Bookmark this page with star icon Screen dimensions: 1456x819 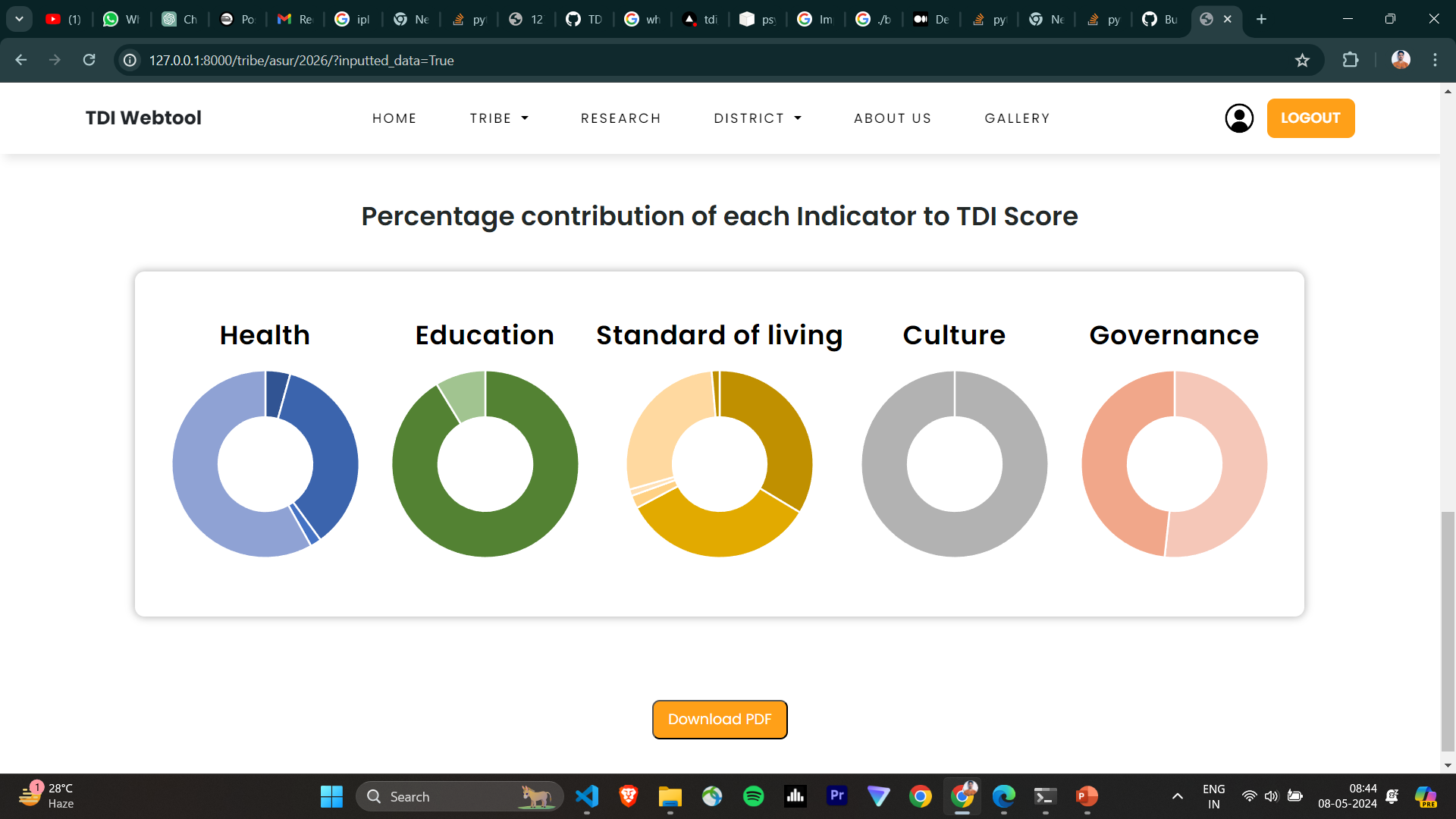pos(1302,61)
